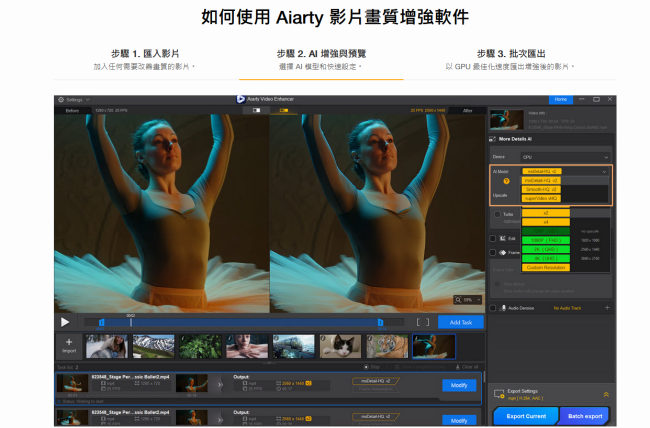Switch to side-by-side compare view icon
The height and width of the screenshot is (428, 650).
pos(283,110)
